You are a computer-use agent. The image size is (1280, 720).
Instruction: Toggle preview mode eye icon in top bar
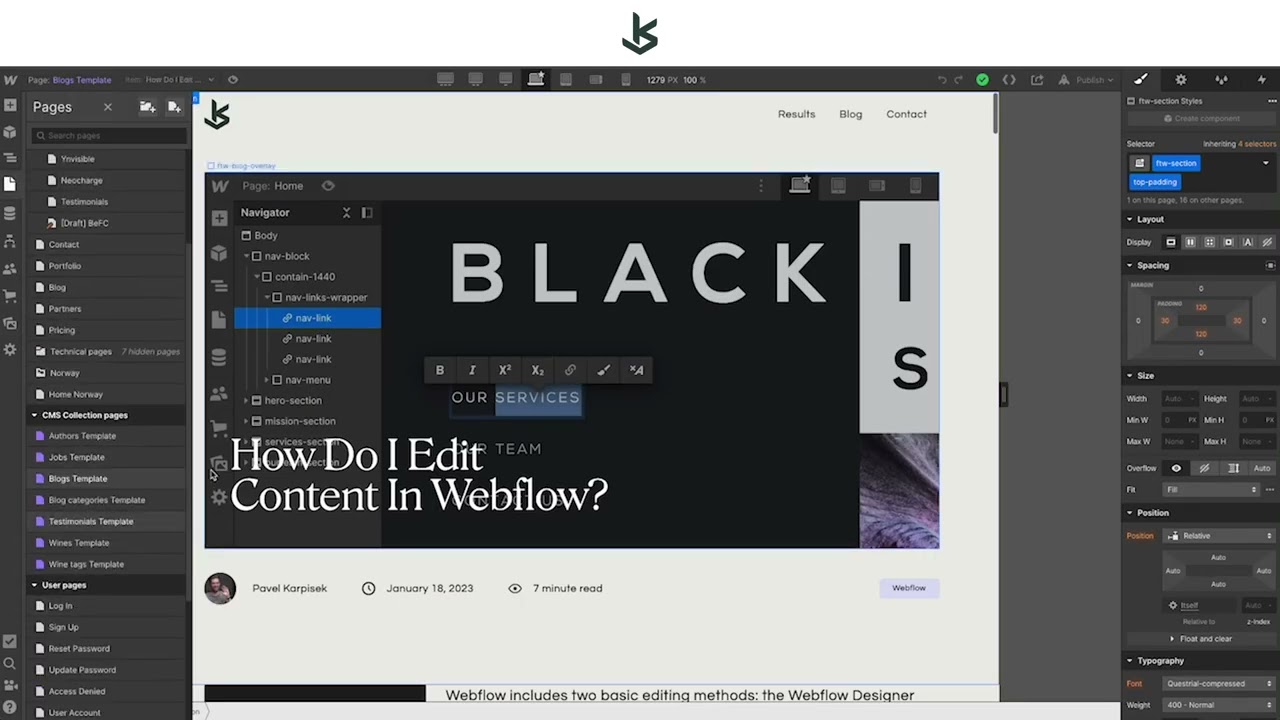pyautogui.click(x=233, y=80)
